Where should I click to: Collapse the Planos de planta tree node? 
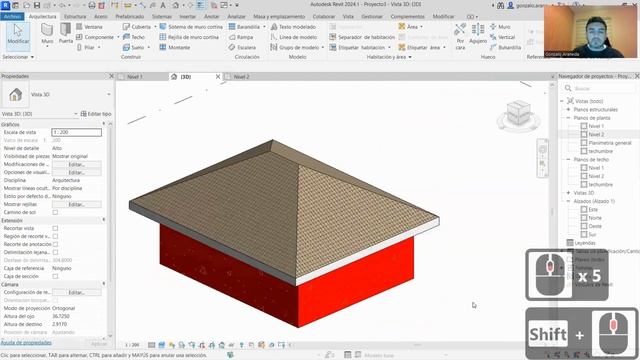[568, 118]
